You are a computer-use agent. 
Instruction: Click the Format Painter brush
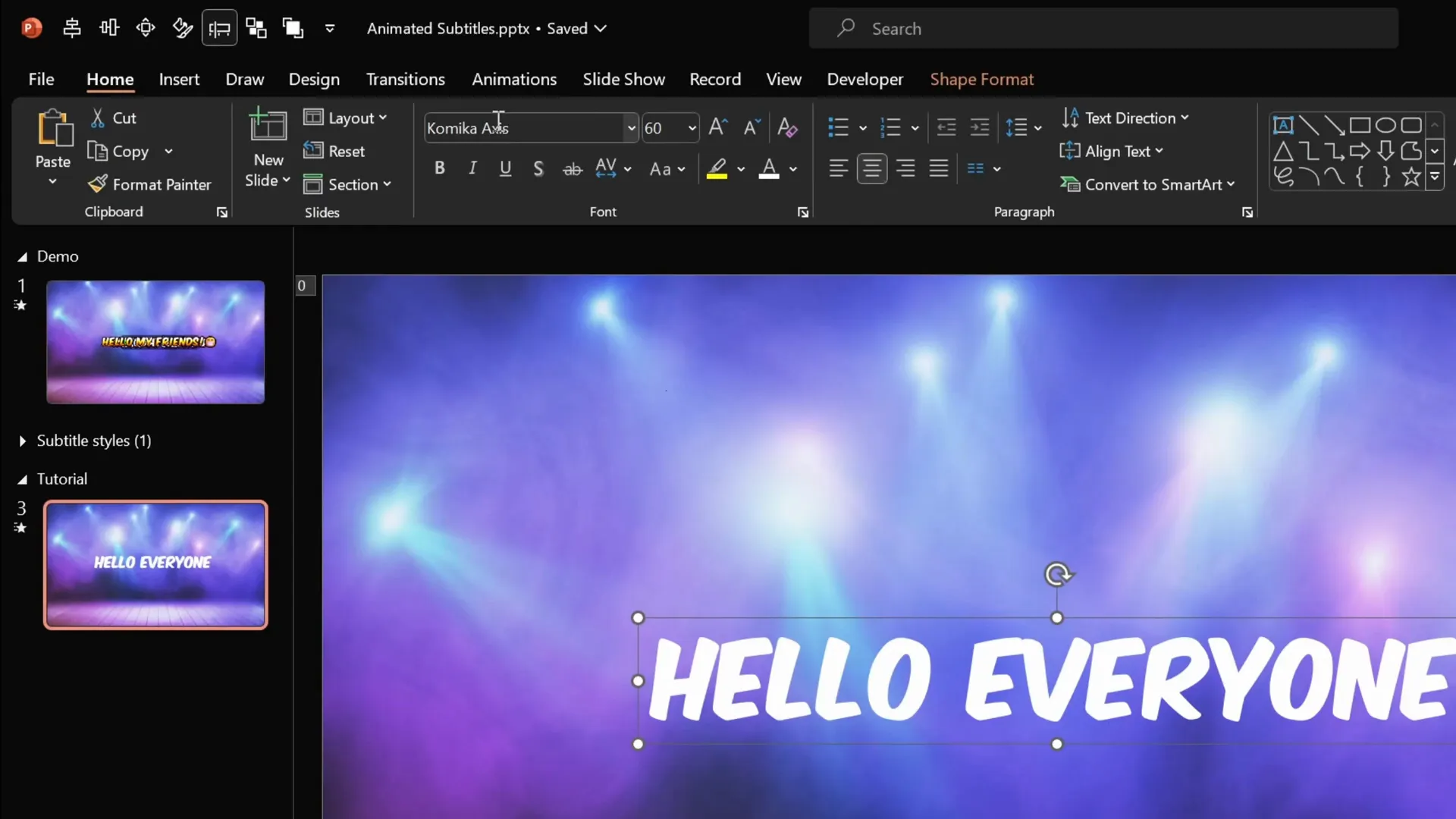[98, 184]
